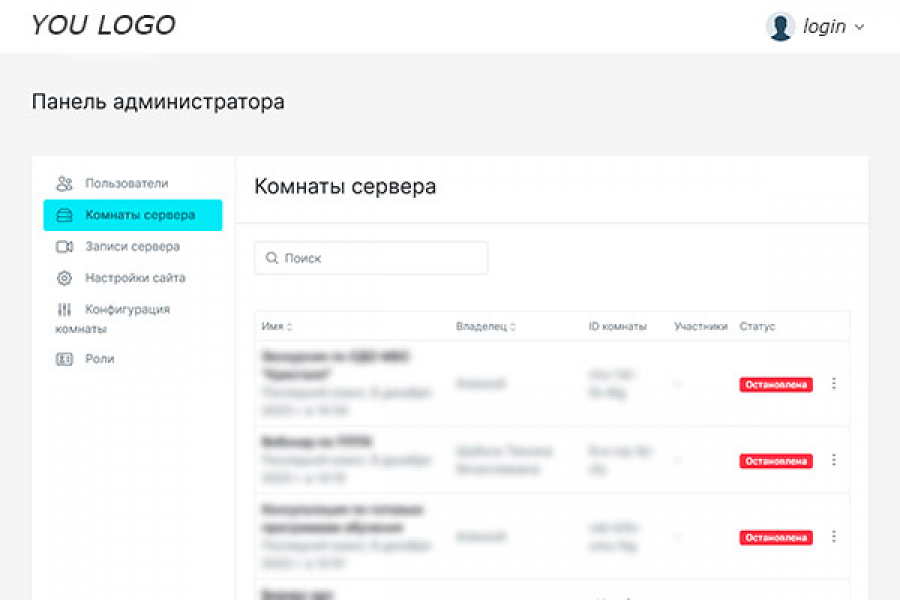Click the Комнаты сервера sidebar icon
Viewport: 900px width, 600px height.
coord(65,215)
